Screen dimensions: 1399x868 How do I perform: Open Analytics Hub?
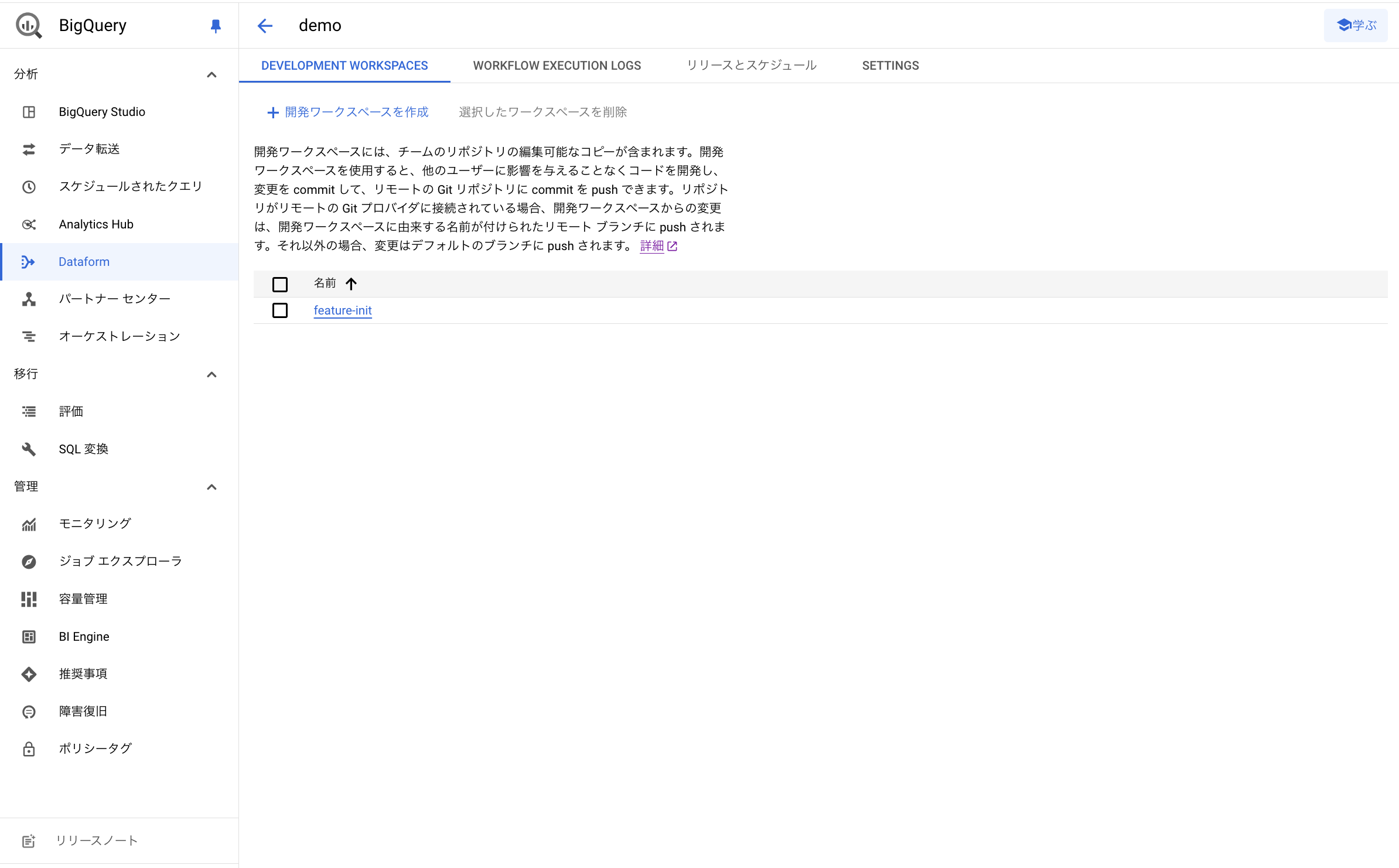click(95, 224)
